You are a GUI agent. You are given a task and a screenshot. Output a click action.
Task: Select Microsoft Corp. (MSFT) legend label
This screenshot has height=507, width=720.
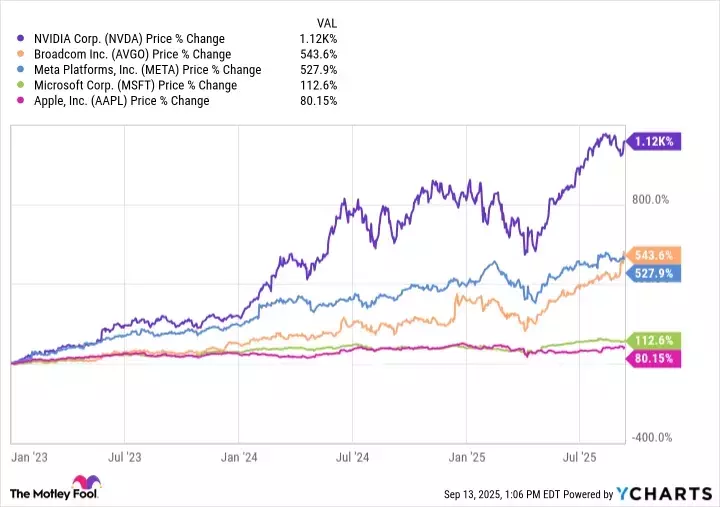(x=135, y=85)
